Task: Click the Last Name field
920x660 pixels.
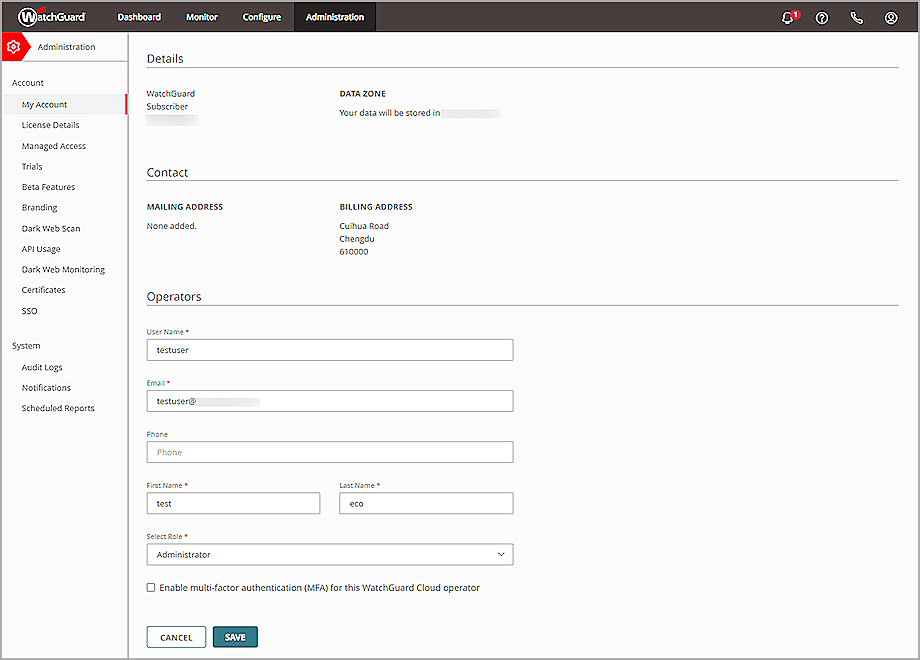Action: (426, 503)
